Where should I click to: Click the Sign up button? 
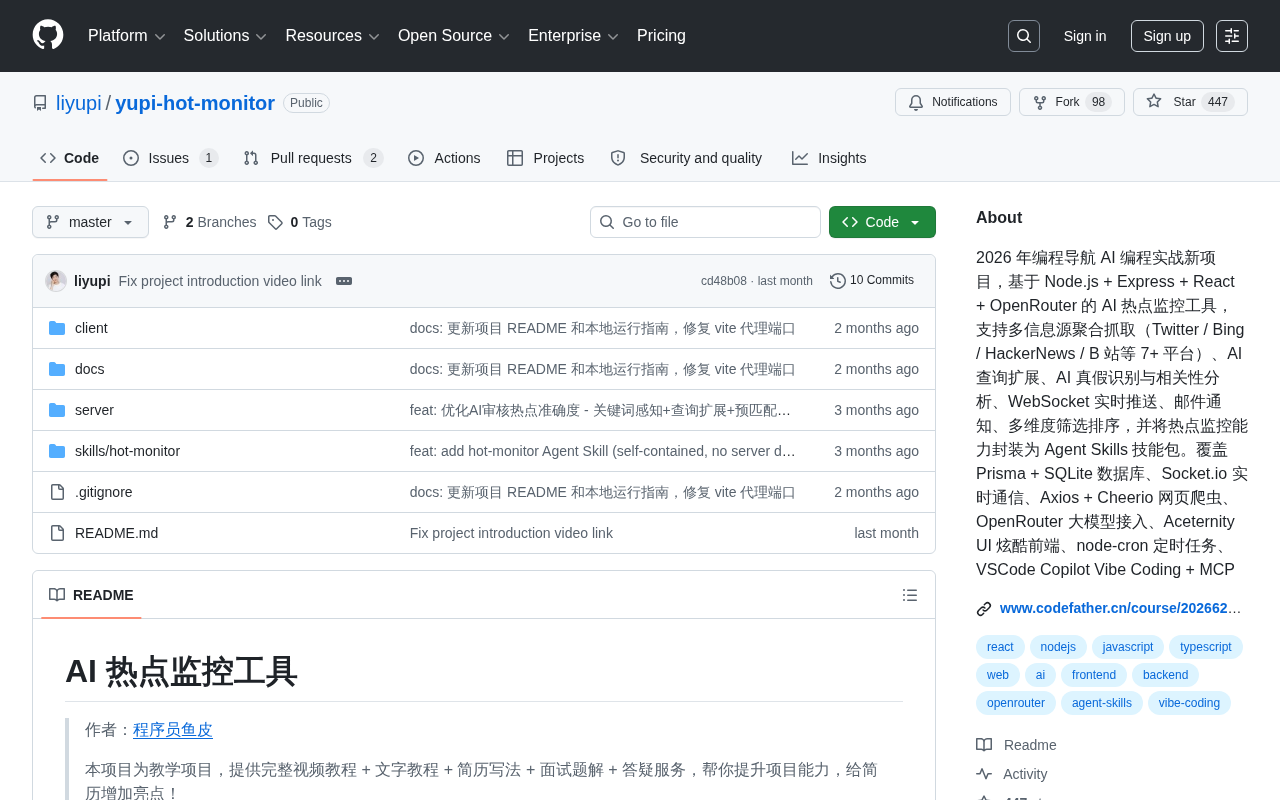point(1167,36)
